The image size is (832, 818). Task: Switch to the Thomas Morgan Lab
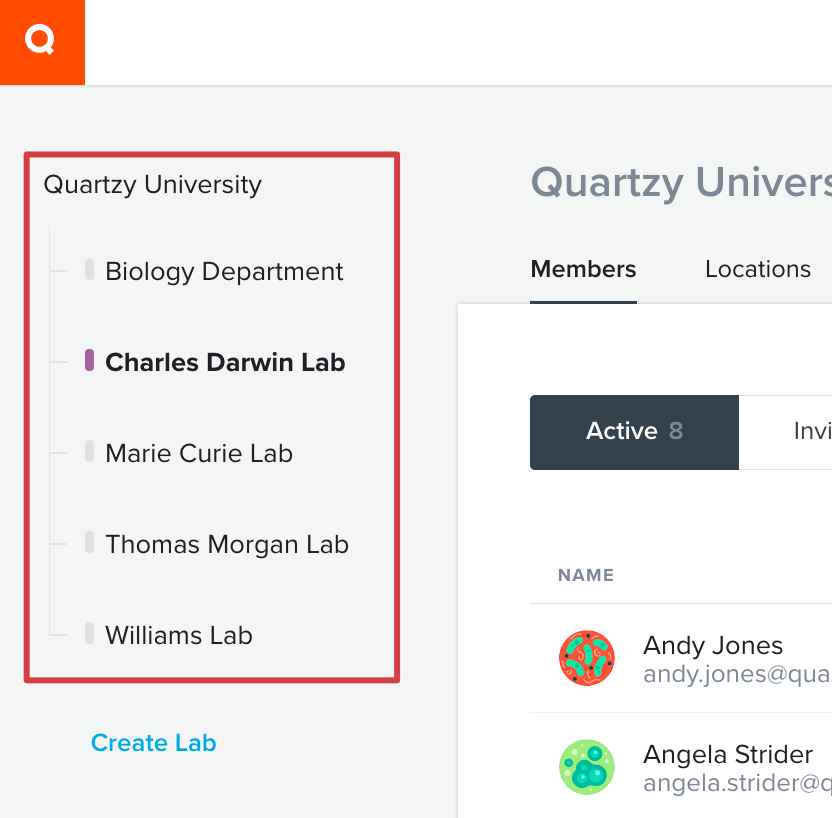coord(227,545)
